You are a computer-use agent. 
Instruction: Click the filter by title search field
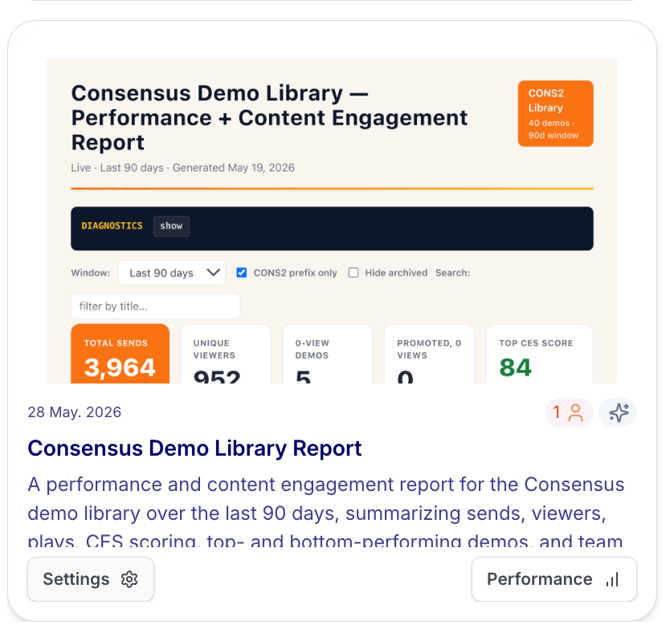[156, 306]
